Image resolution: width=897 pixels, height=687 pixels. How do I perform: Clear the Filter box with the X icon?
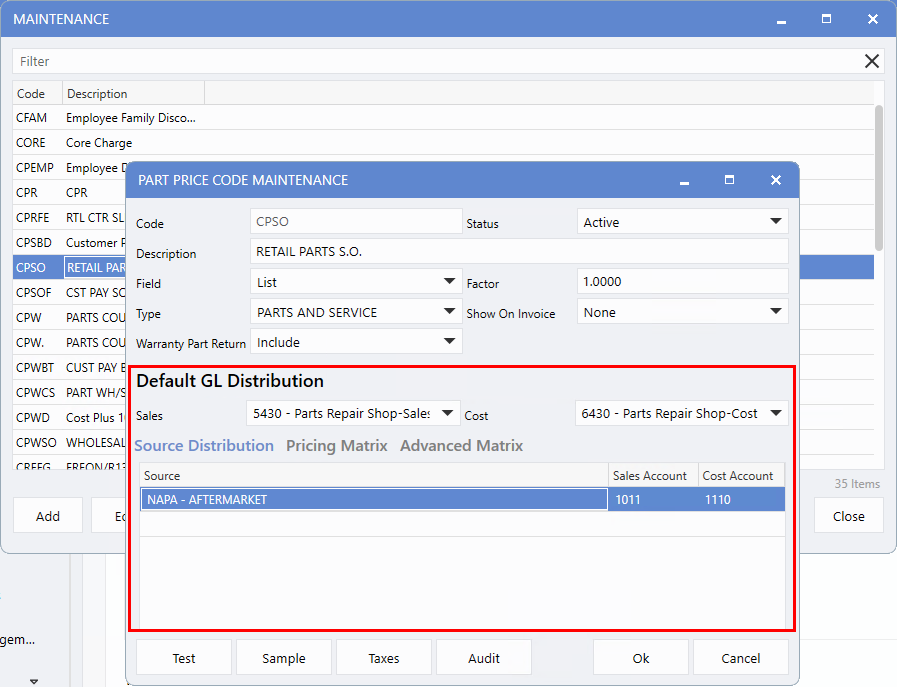[x=871, y=61]
